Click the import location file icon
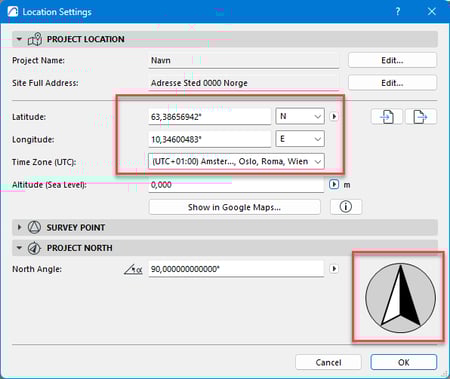 click(387, 117)
